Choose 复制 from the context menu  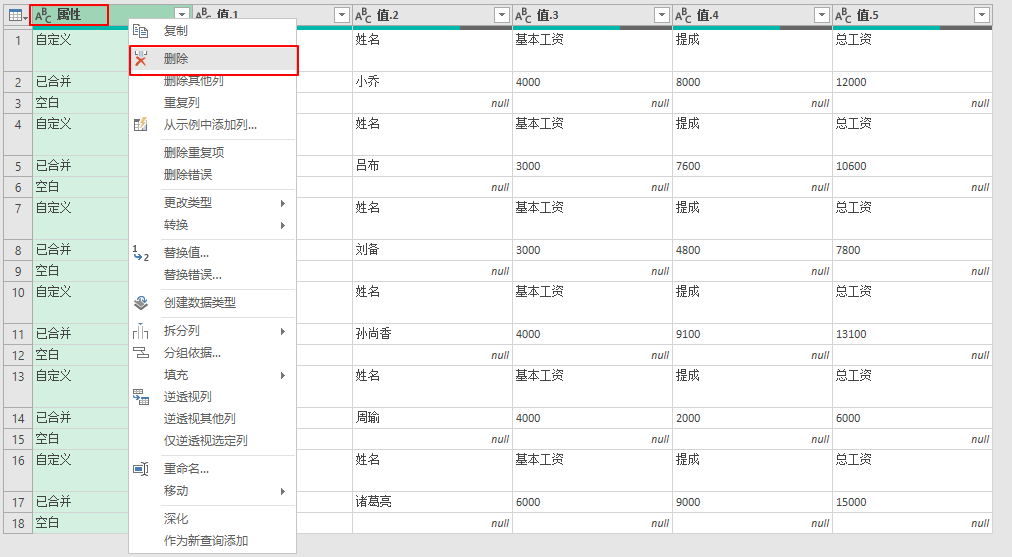(x=213, y=30)
